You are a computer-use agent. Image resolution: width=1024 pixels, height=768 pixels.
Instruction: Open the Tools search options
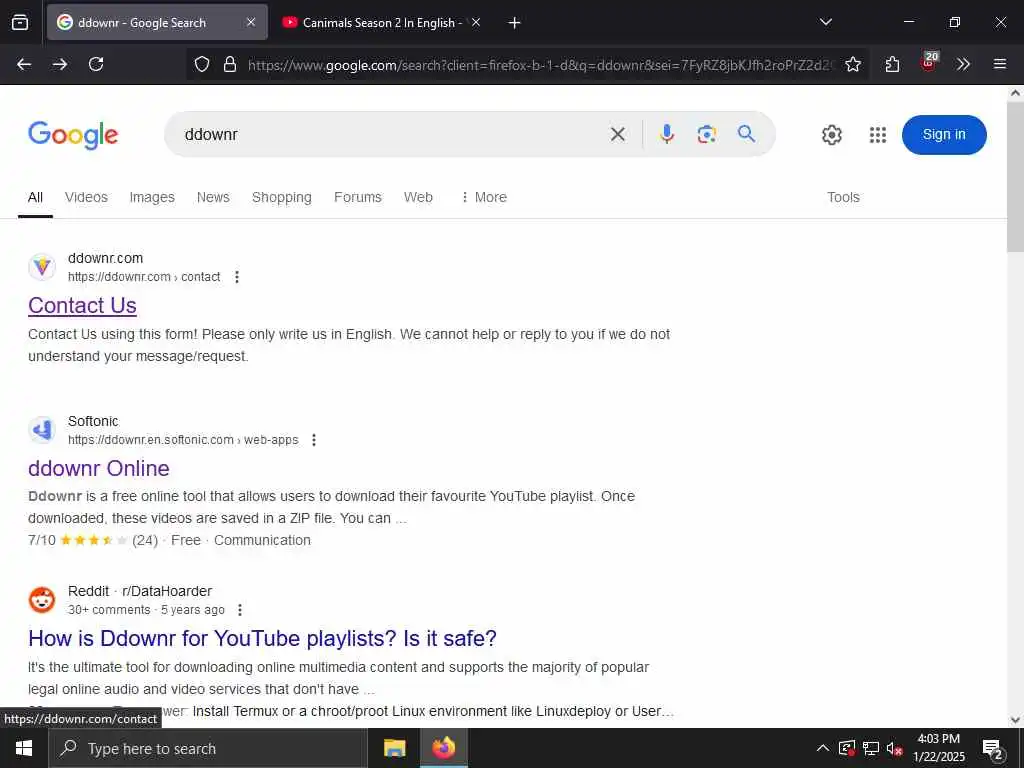843,197
